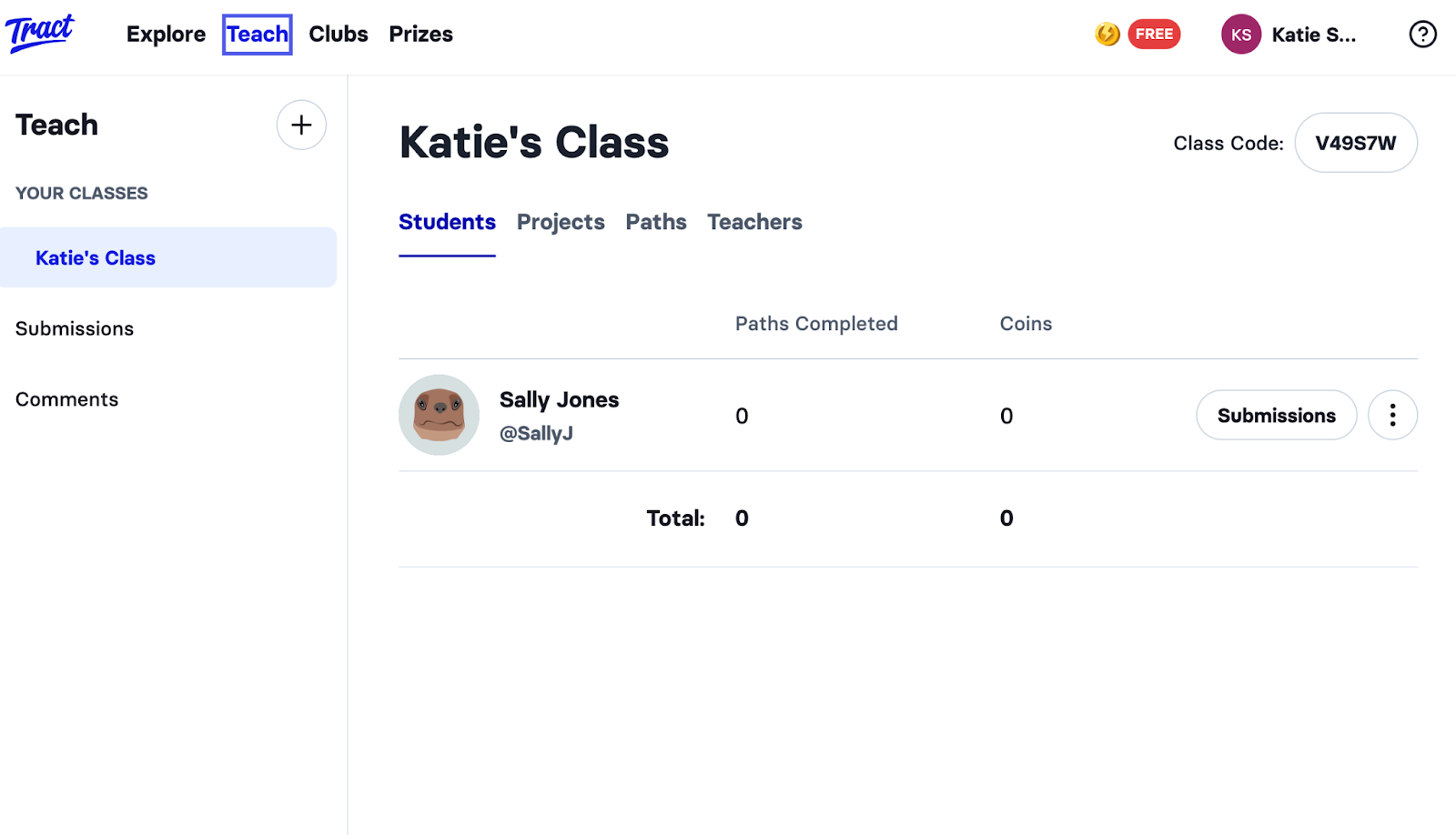Open Prizes in top navigation
1456x835 pixels.
coord(420,35)
